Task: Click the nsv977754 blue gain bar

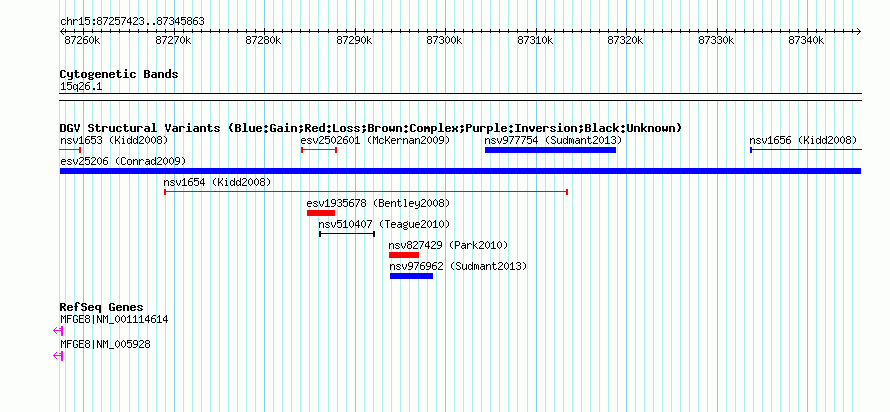Action: 551,150
